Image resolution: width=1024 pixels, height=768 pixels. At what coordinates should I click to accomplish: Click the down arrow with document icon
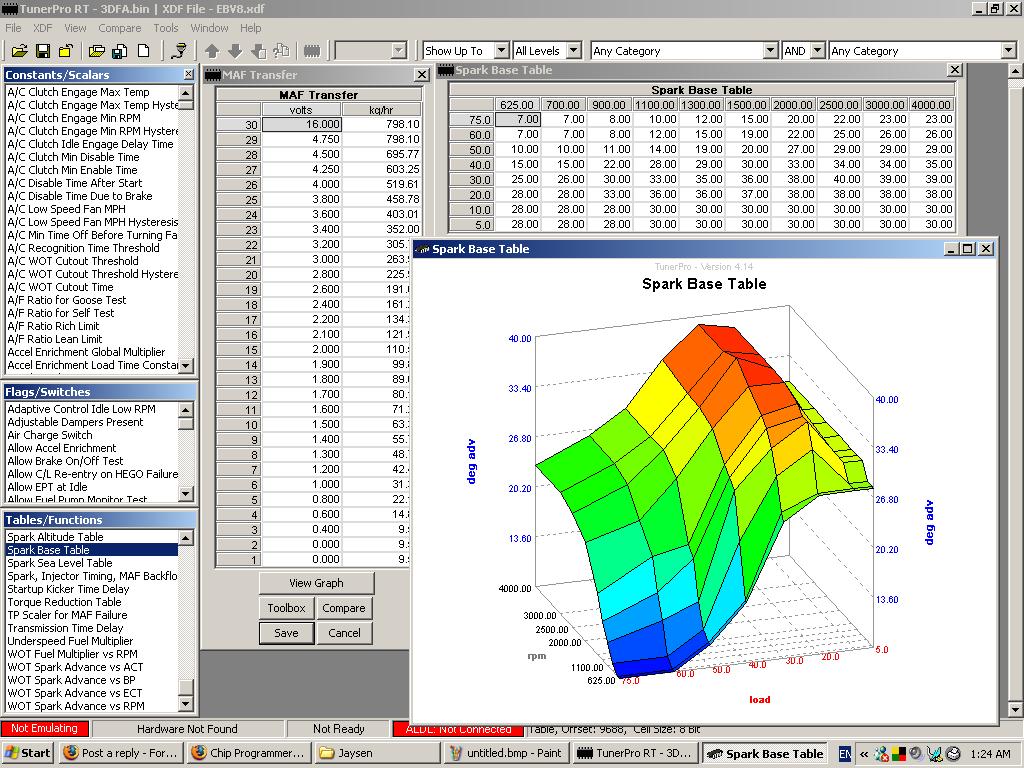pyautogui.click(x=259, y=51)
